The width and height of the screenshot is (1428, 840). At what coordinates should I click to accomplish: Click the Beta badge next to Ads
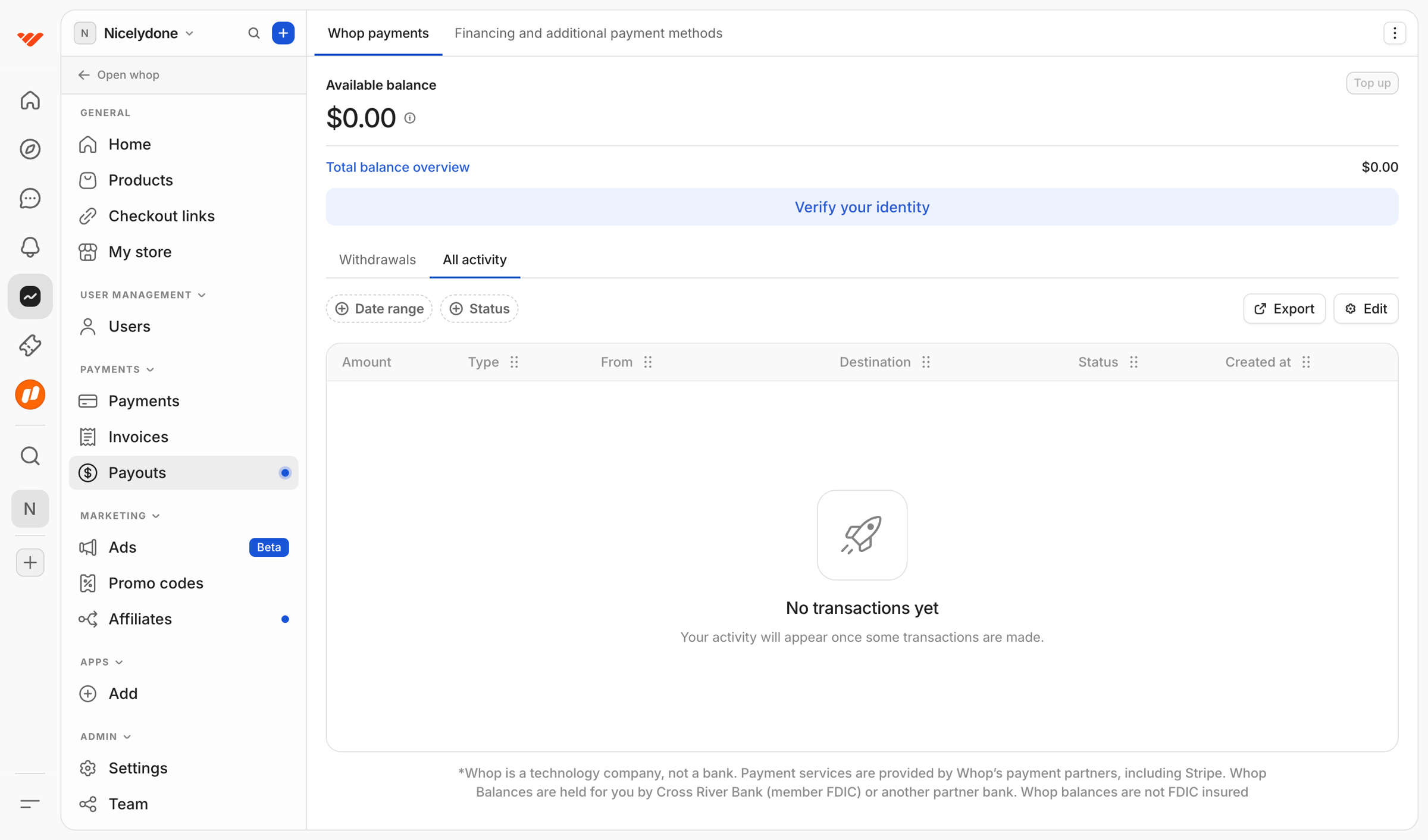[269, 547]
